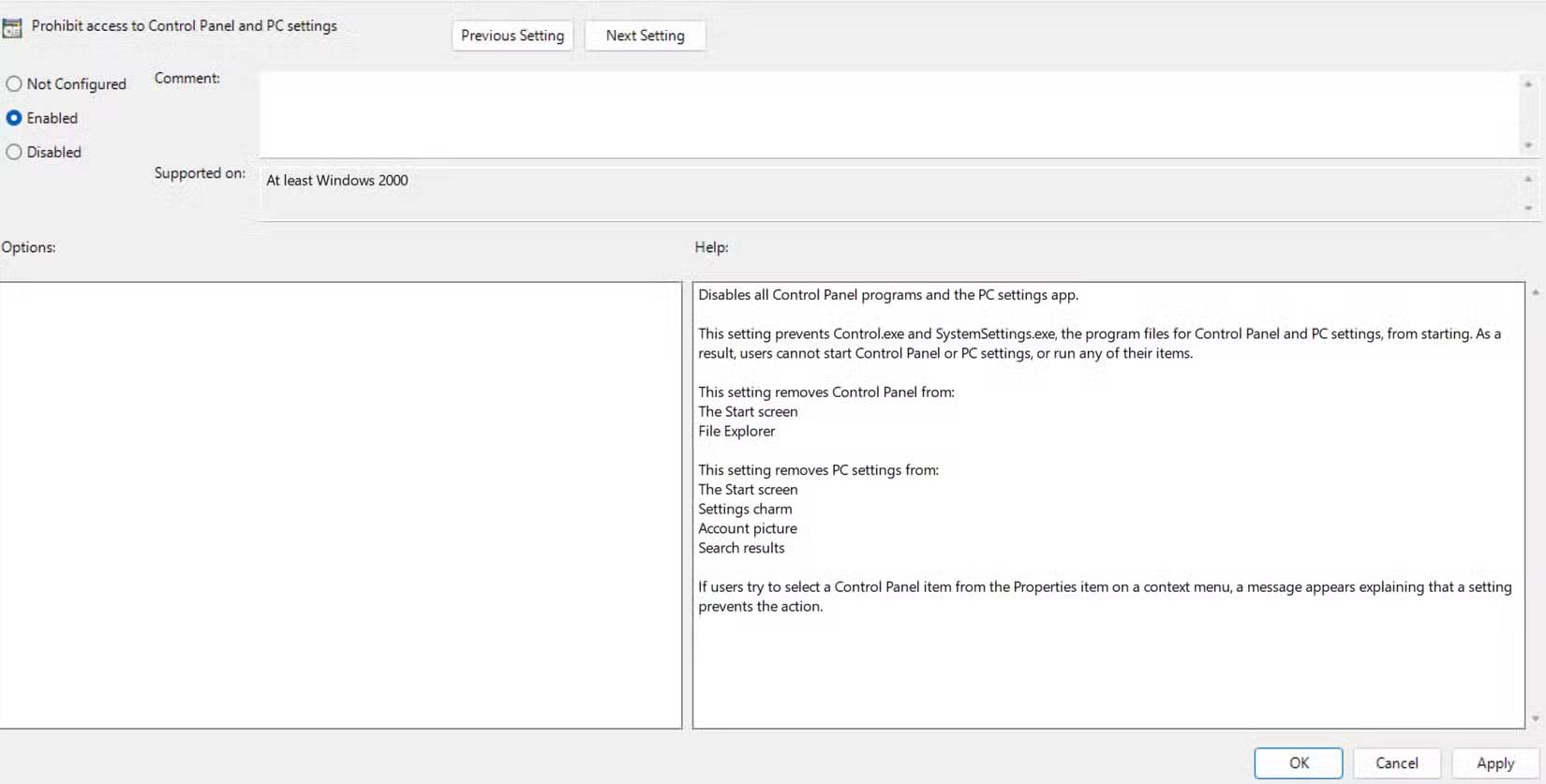The height and width of the screenshot is (784, 1546).
Task: Click the 'Prohibit access to Control Panel' title
Action: click(185, 26)
